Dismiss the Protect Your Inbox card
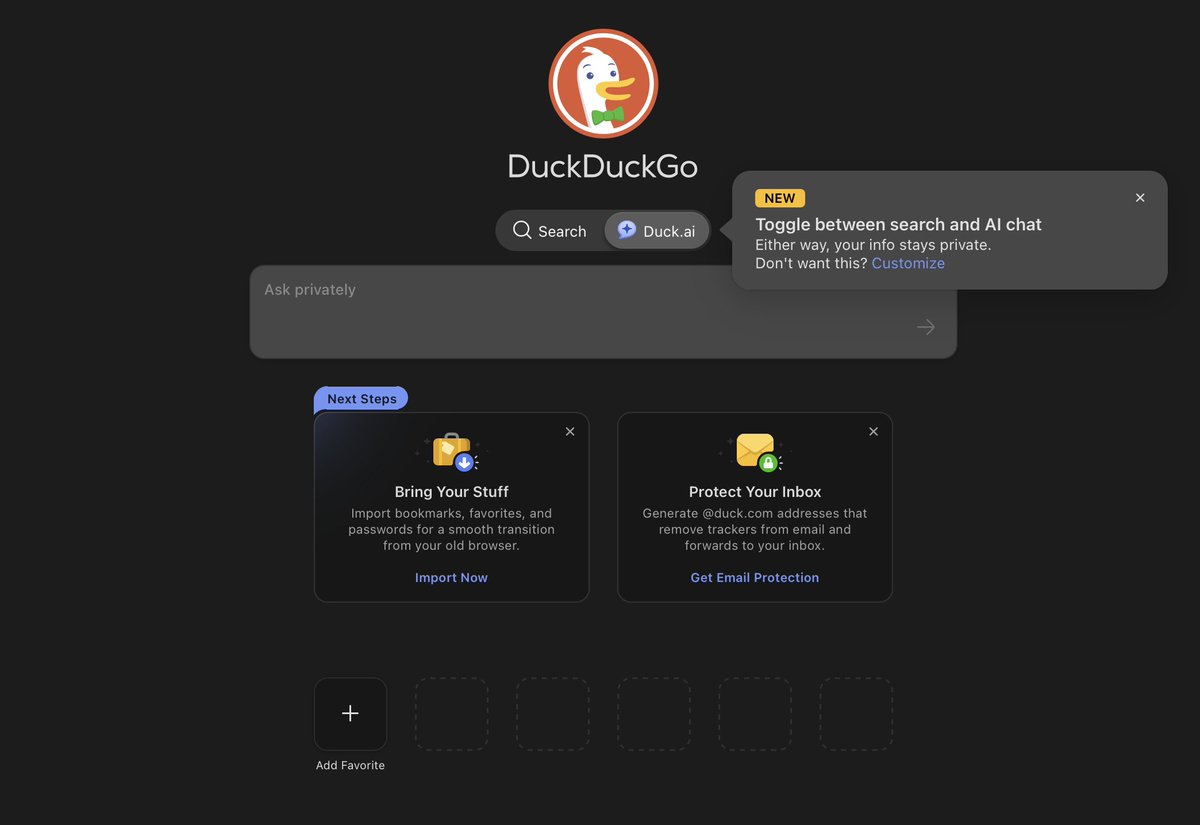This screenshot has width=1200, height=825. (x=873, y=431)
